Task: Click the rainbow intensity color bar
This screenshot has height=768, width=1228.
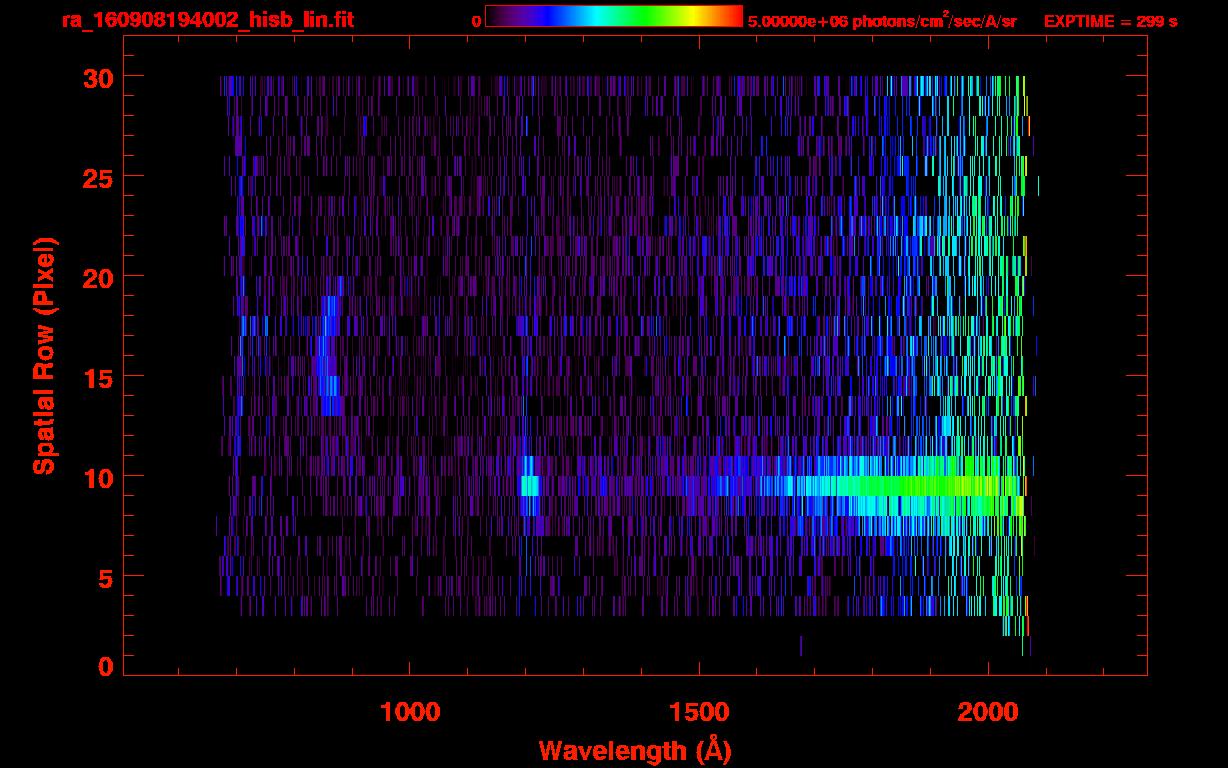Action: 614,16
